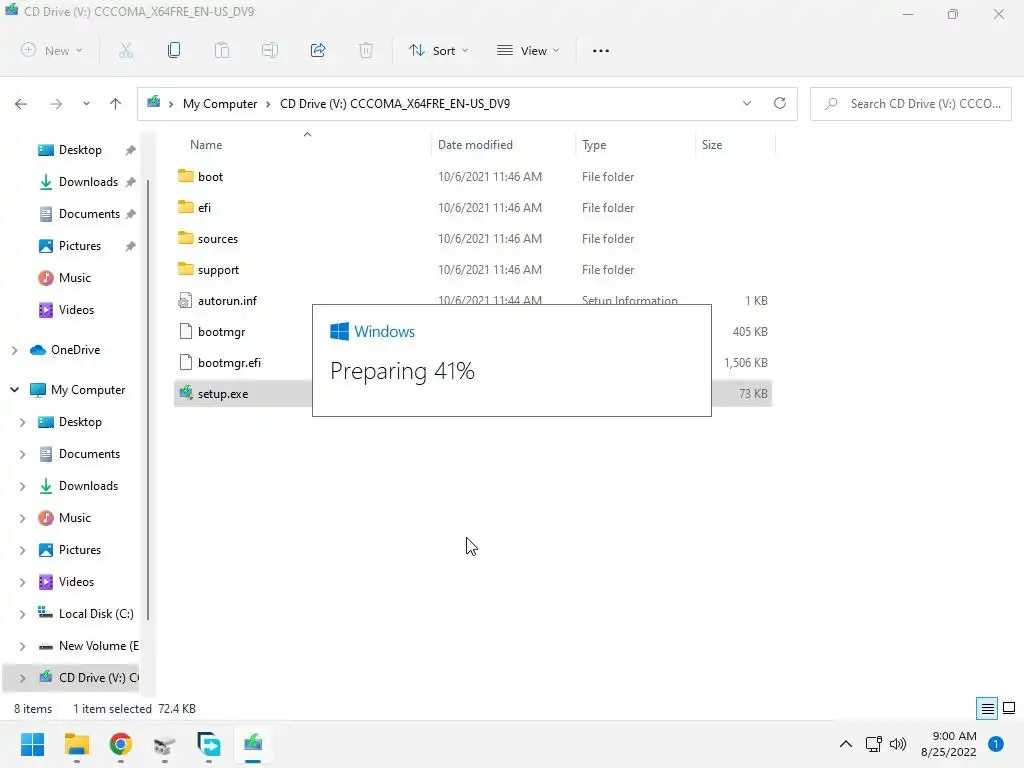
Task: Sort by the Size column header
Action: pyautogui.click(x=712, y=145)
